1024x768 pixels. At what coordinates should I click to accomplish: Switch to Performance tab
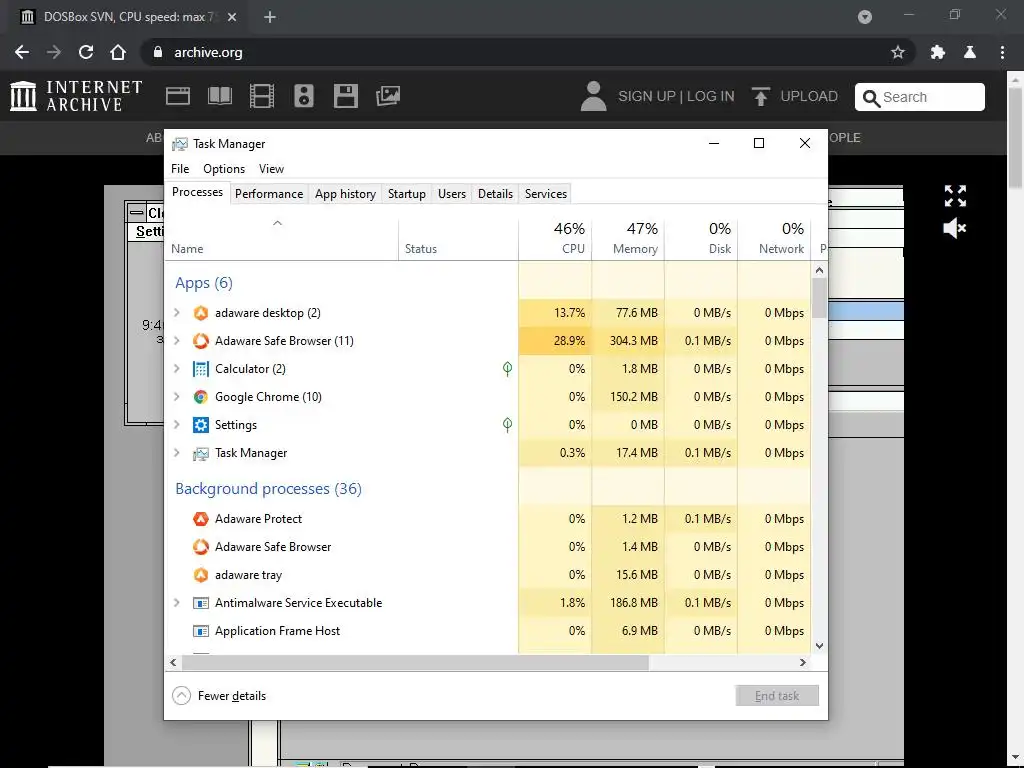pyautogui.click(x=269, y=194)
